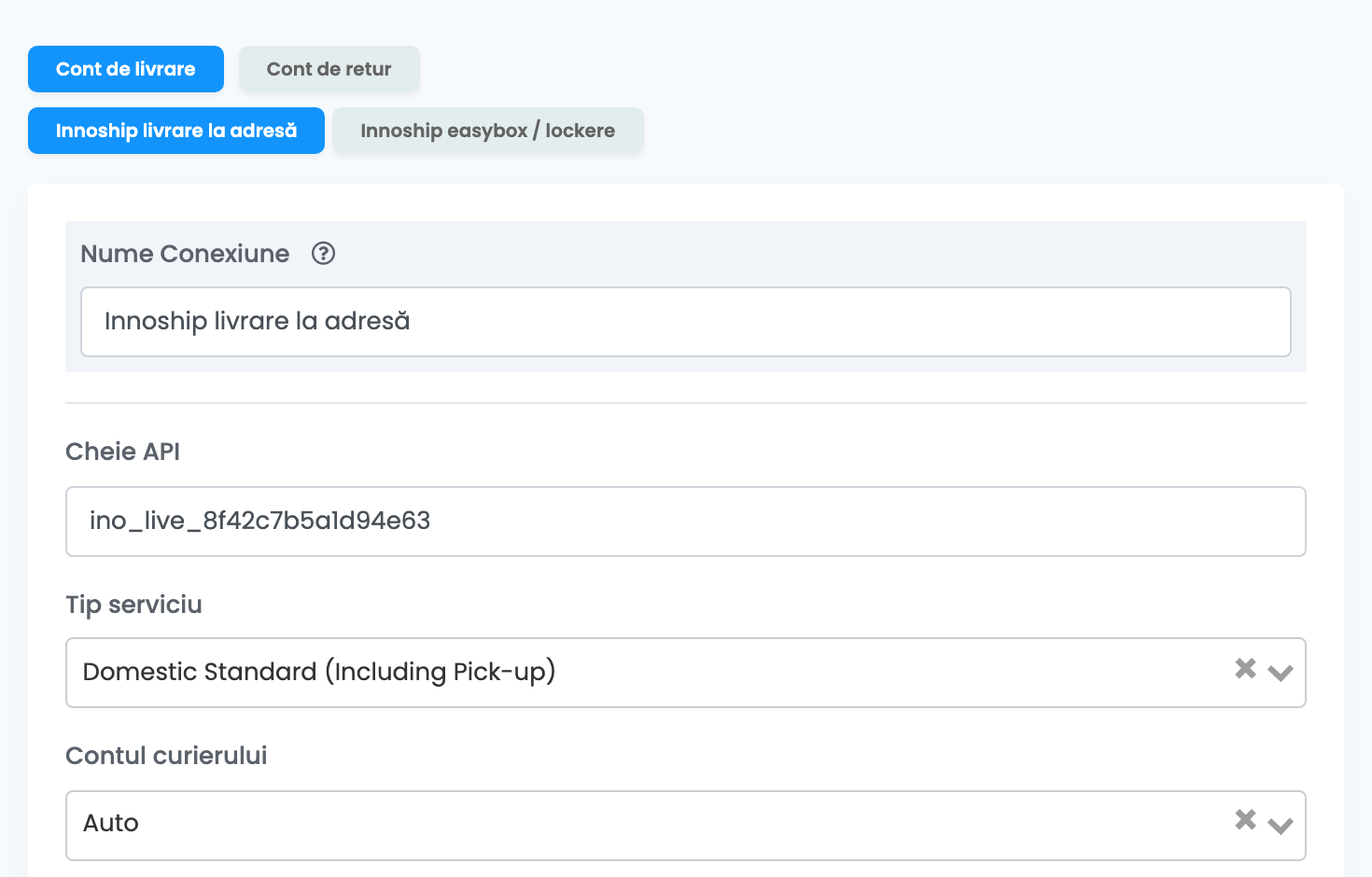Focus the Nume Conexiune input field
Screen dimensions: 1372x877
click(686, 322)
